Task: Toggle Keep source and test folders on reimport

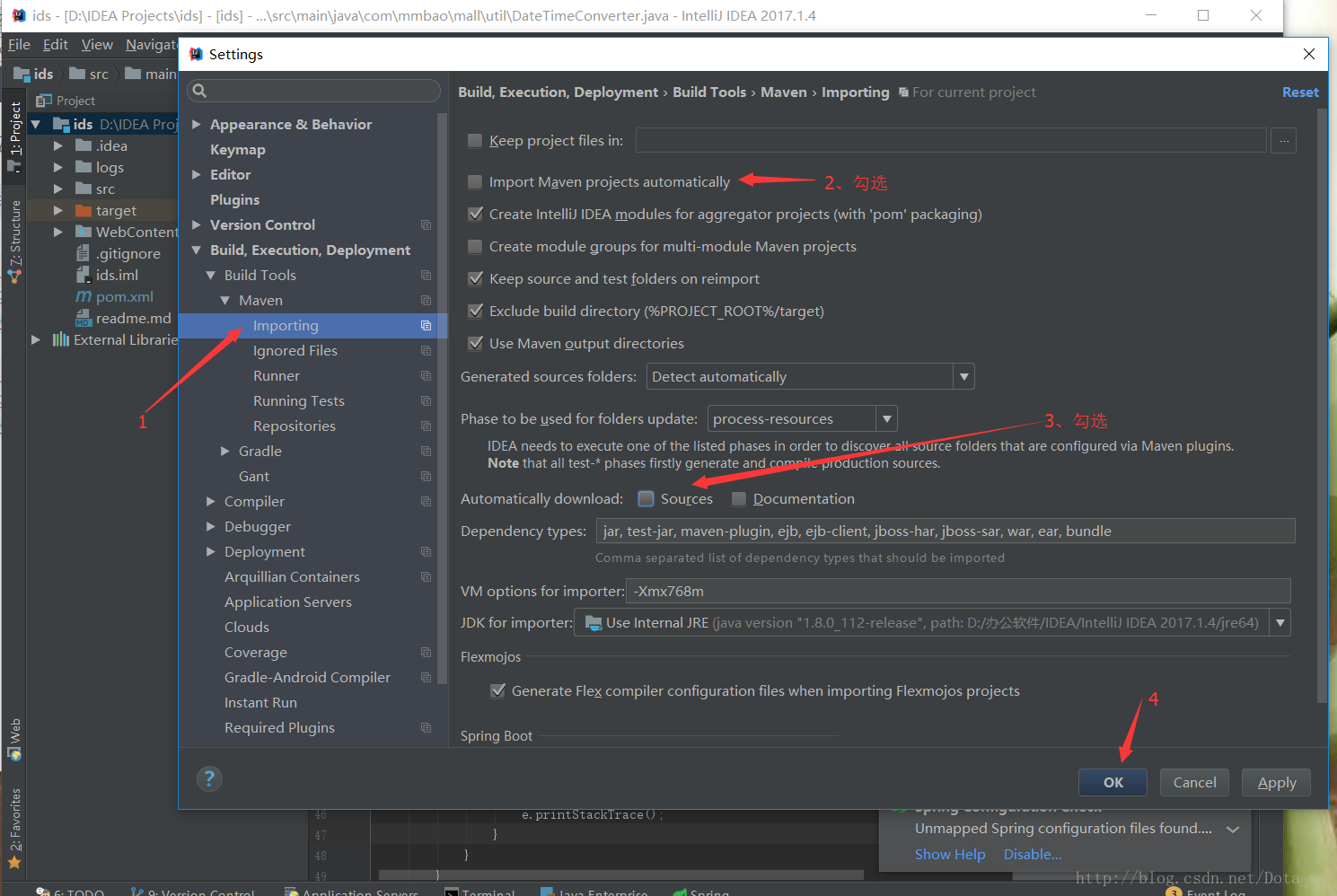Action: (x=475, y=278)
